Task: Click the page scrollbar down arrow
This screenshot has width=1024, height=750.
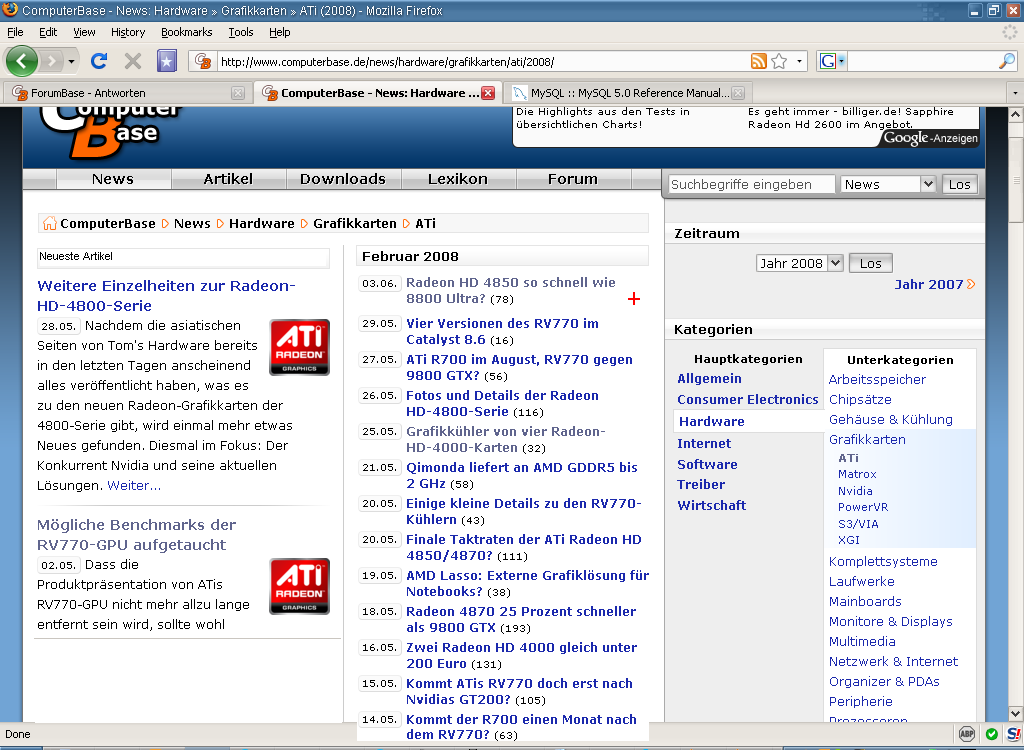Action: (1016, 713)
